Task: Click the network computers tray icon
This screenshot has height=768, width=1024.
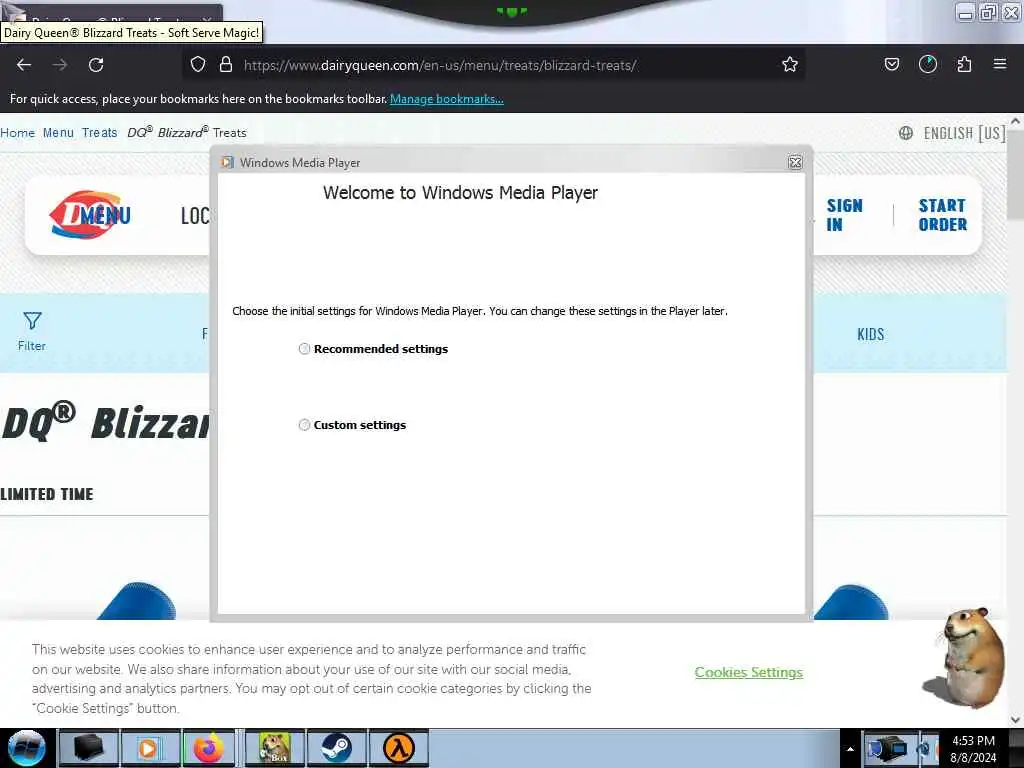Action: pos(889,748)
